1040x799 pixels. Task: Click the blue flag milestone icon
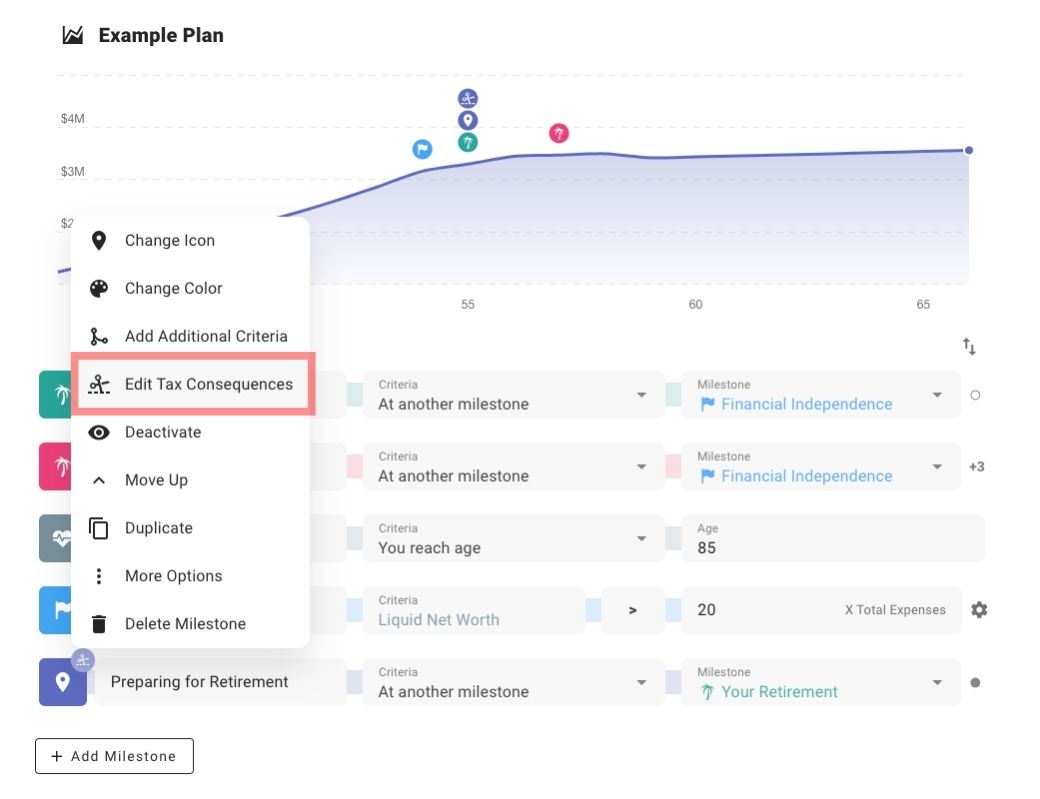coord(56,610)
